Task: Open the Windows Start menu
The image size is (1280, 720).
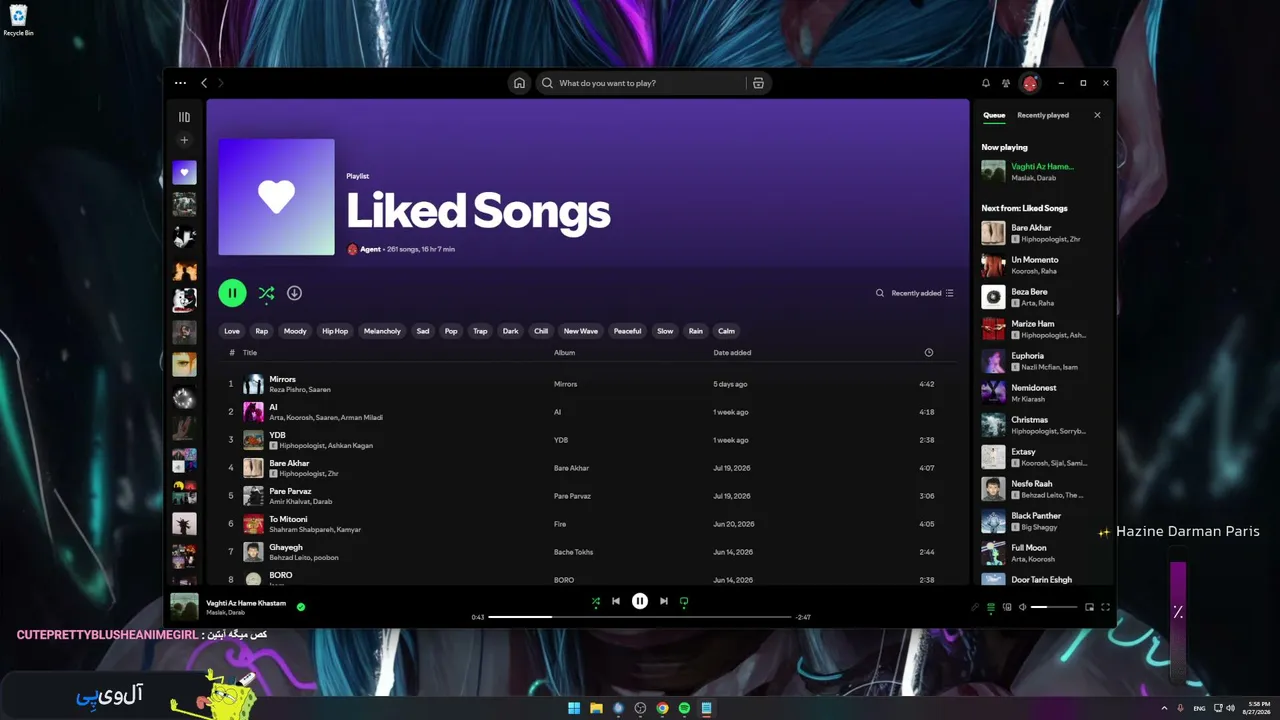Action: 574,708
